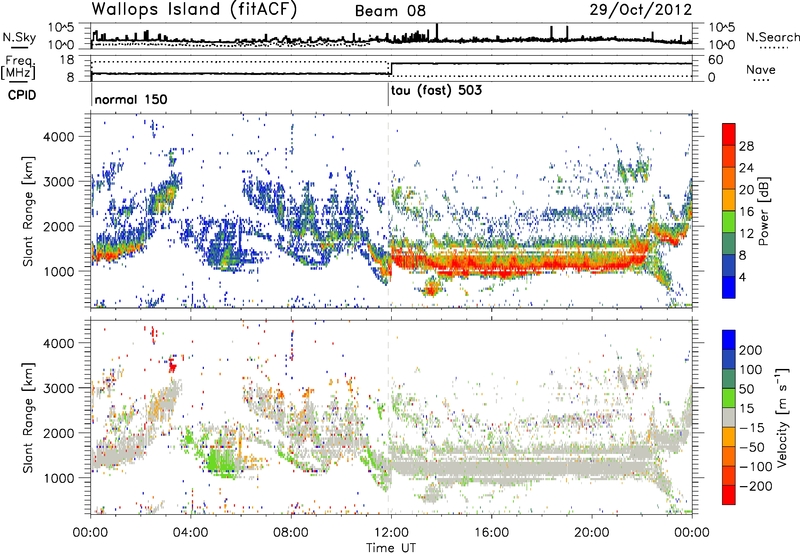This screenshot has width=800, height=554.
Task: Click the frequency step change near 12:00
Action: pos(389,68)
